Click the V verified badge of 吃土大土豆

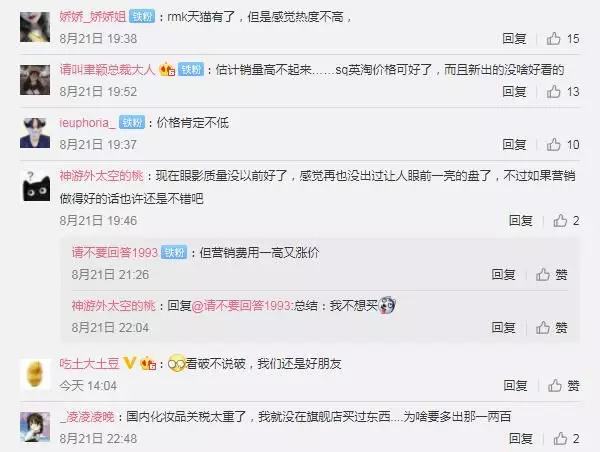click(x=129, y=362)
